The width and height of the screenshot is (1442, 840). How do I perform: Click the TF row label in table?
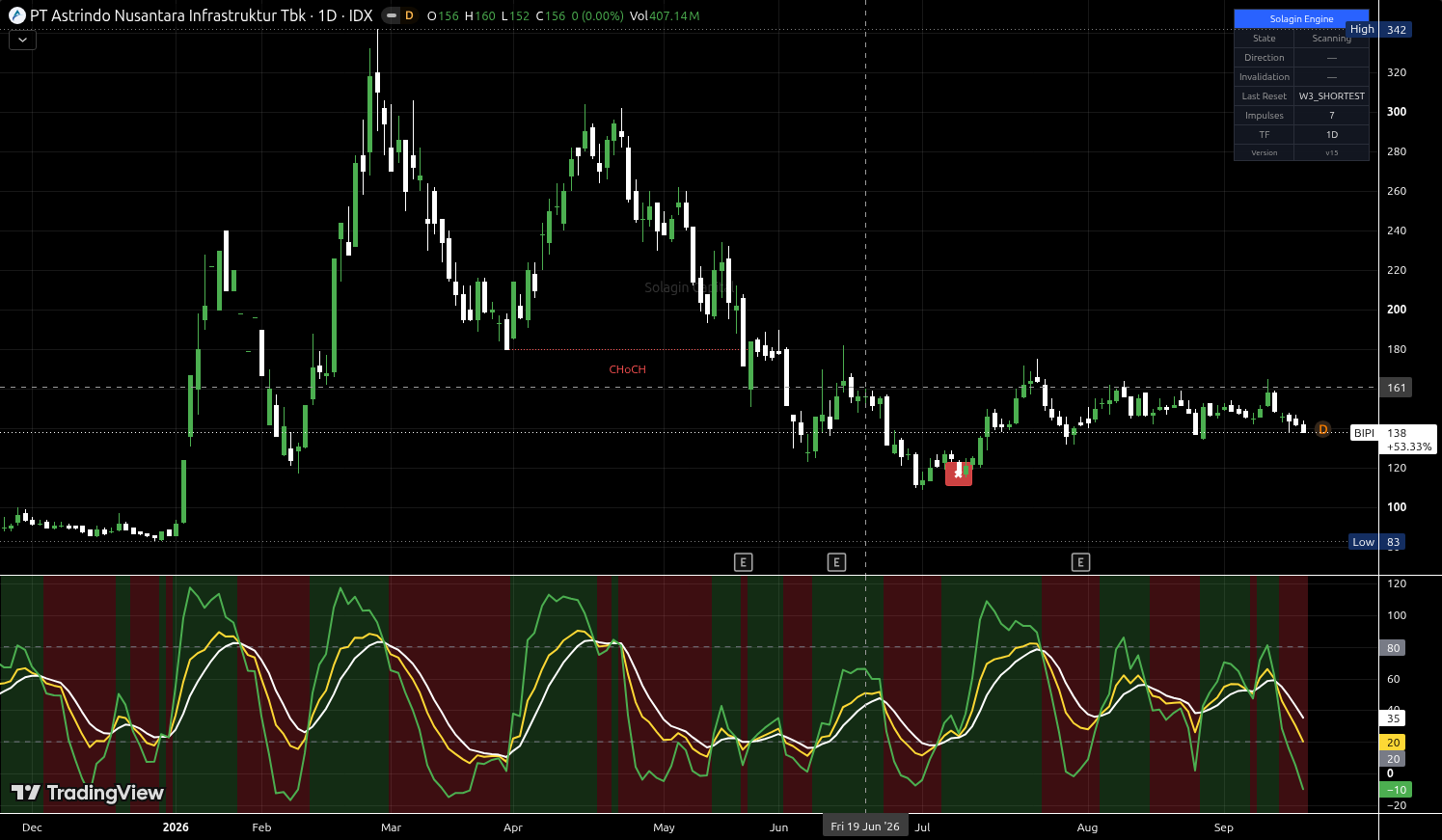[1265, 135]
